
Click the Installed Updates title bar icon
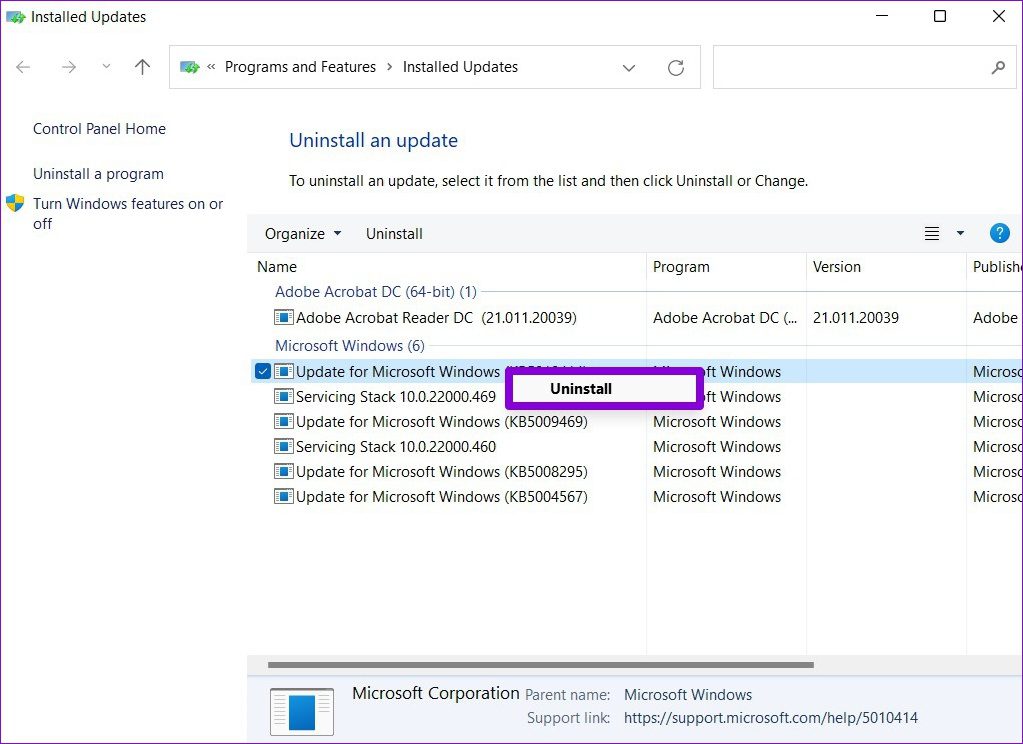[x=16, y=17]
